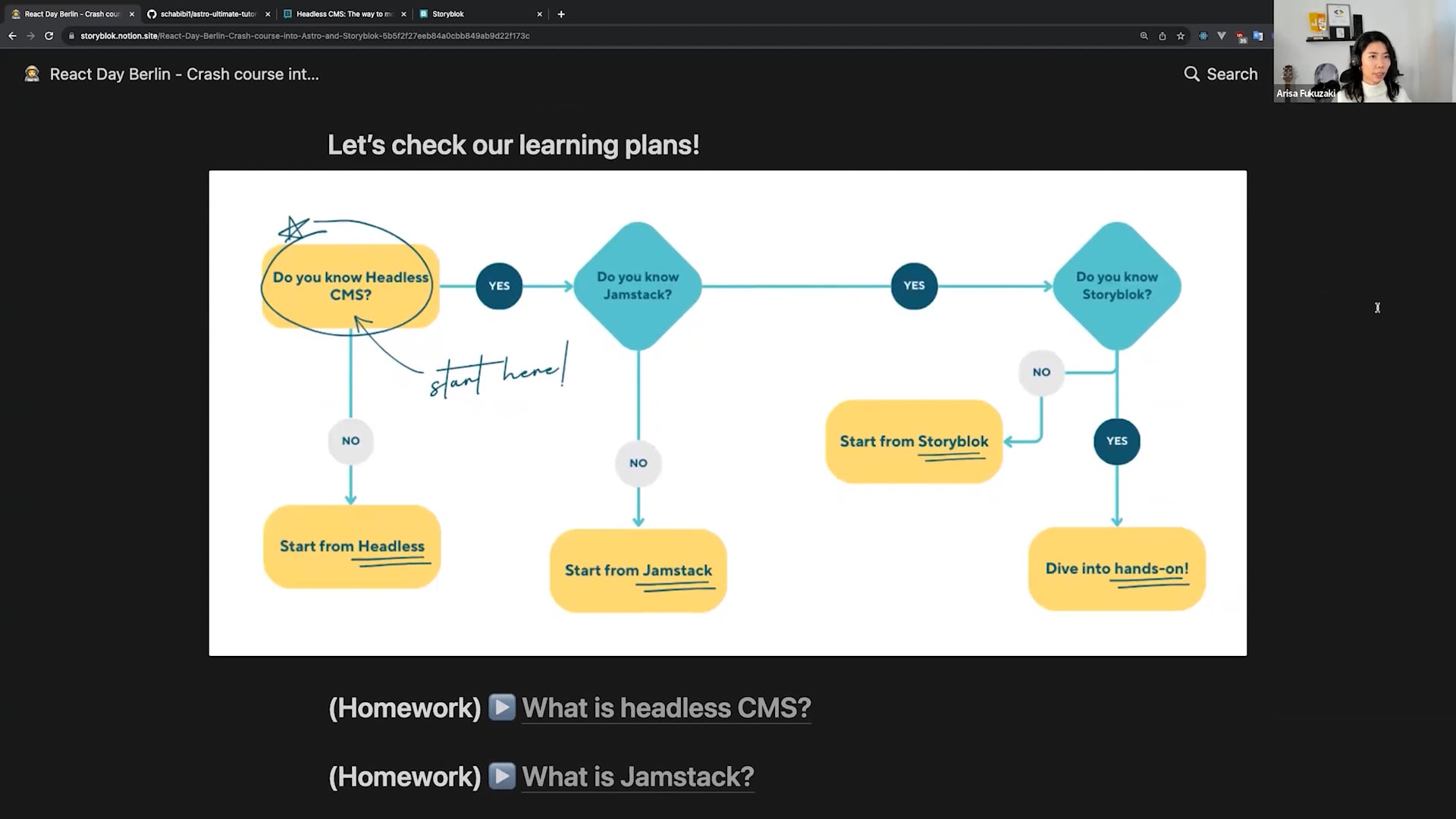The image size is (1456, 819).
Task: Close the Headless CMS tab
Action: click(403, 14)
